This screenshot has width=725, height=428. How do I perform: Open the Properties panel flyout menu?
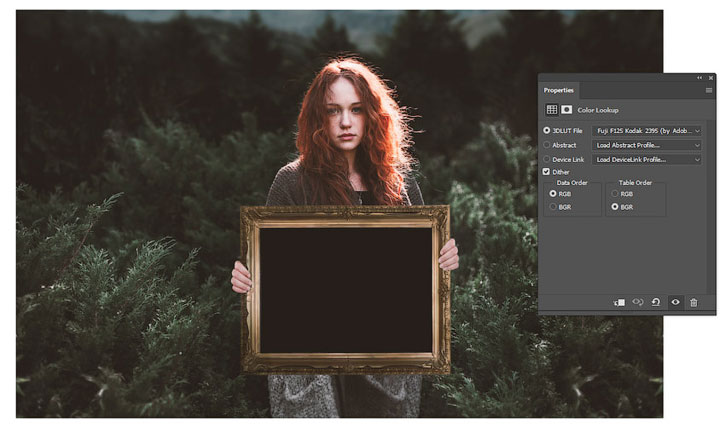pyautogui.click(x=709, y=91)
